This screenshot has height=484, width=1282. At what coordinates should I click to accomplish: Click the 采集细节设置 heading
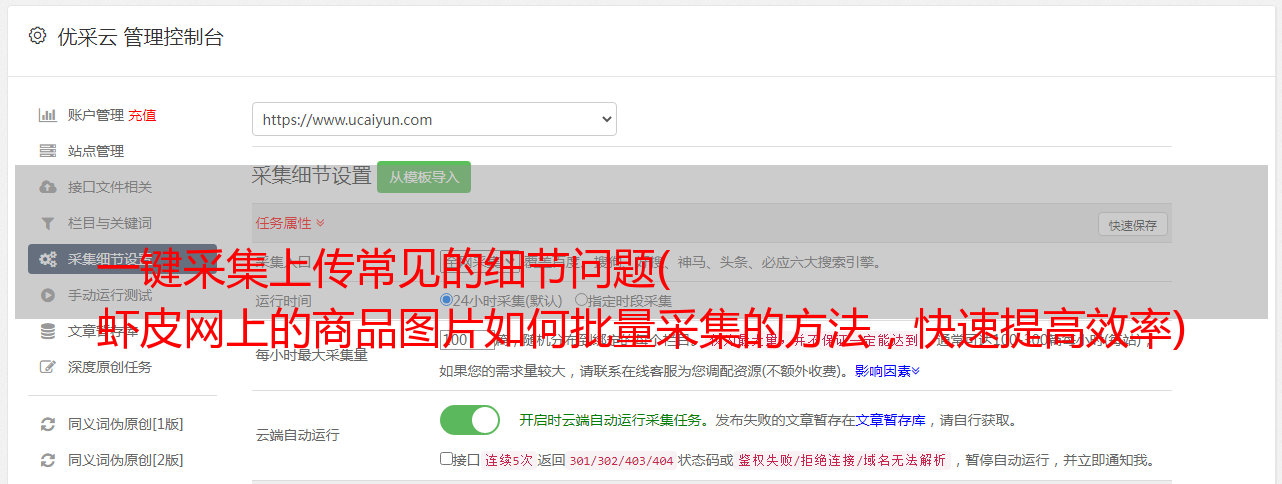312,176
